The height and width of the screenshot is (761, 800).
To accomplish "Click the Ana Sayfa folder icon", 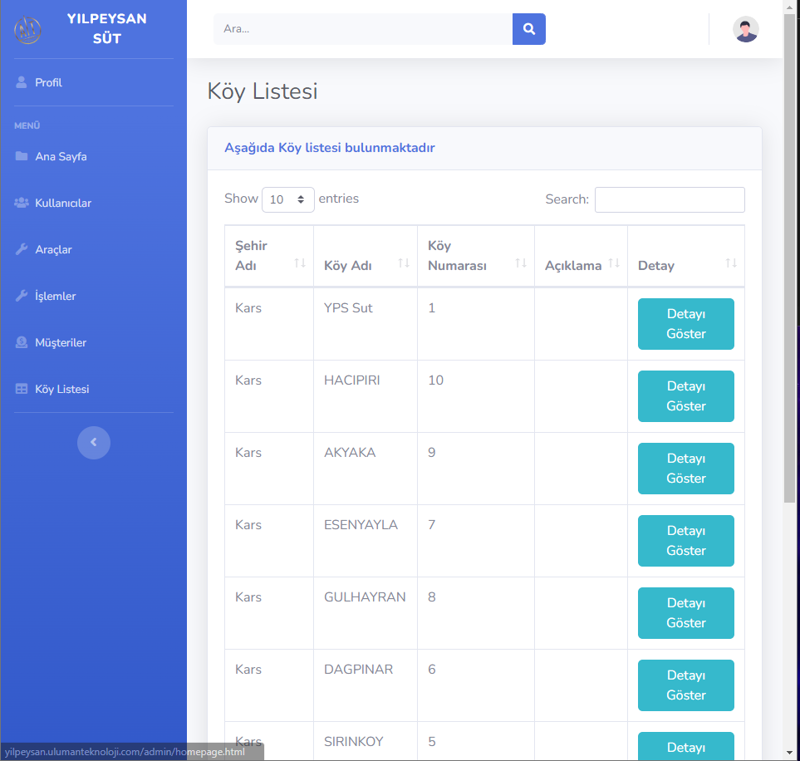I will [x=21, y=157].
